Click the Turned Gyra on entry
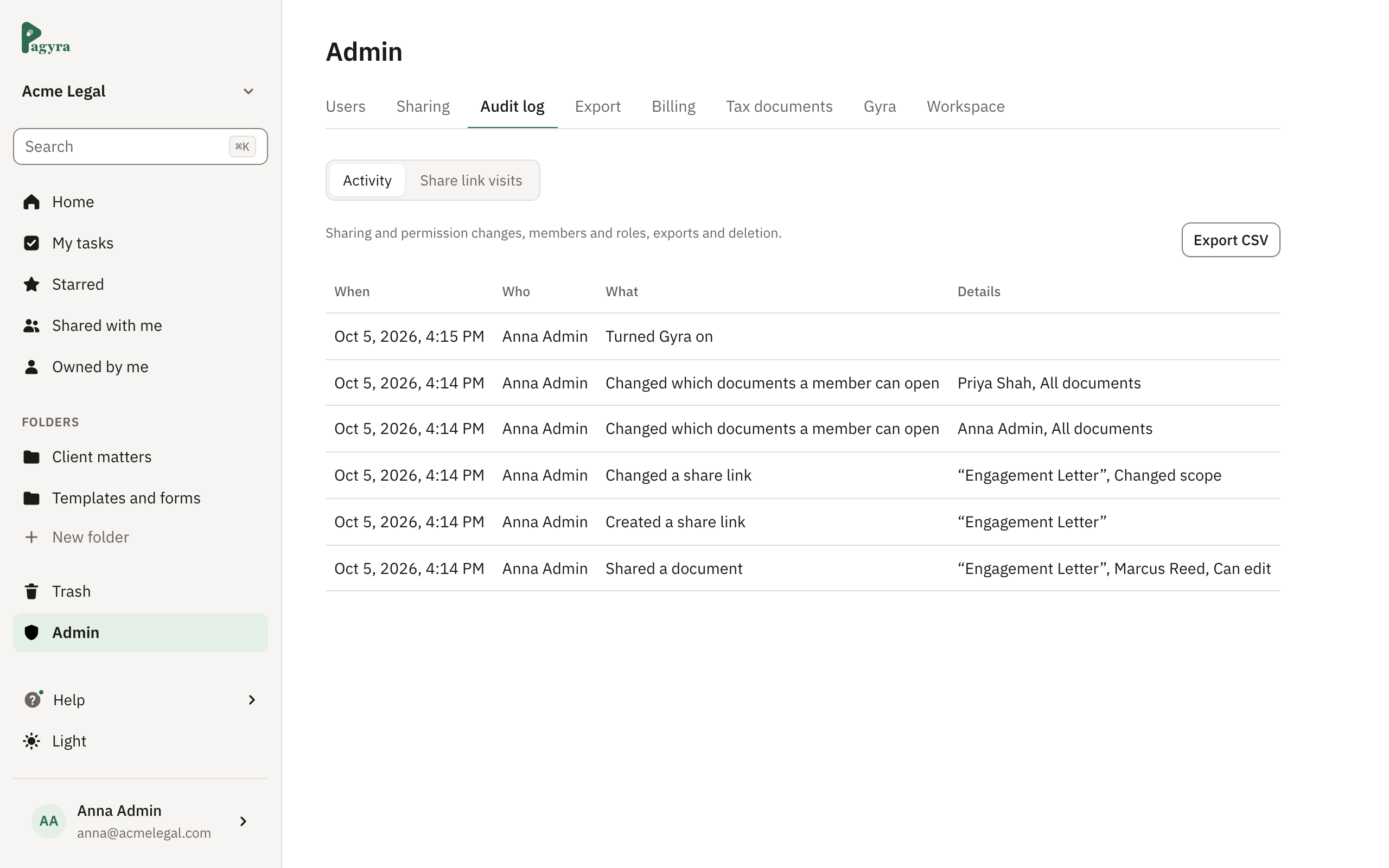This screenshot has height=868, width=1389. pos(659,336)
